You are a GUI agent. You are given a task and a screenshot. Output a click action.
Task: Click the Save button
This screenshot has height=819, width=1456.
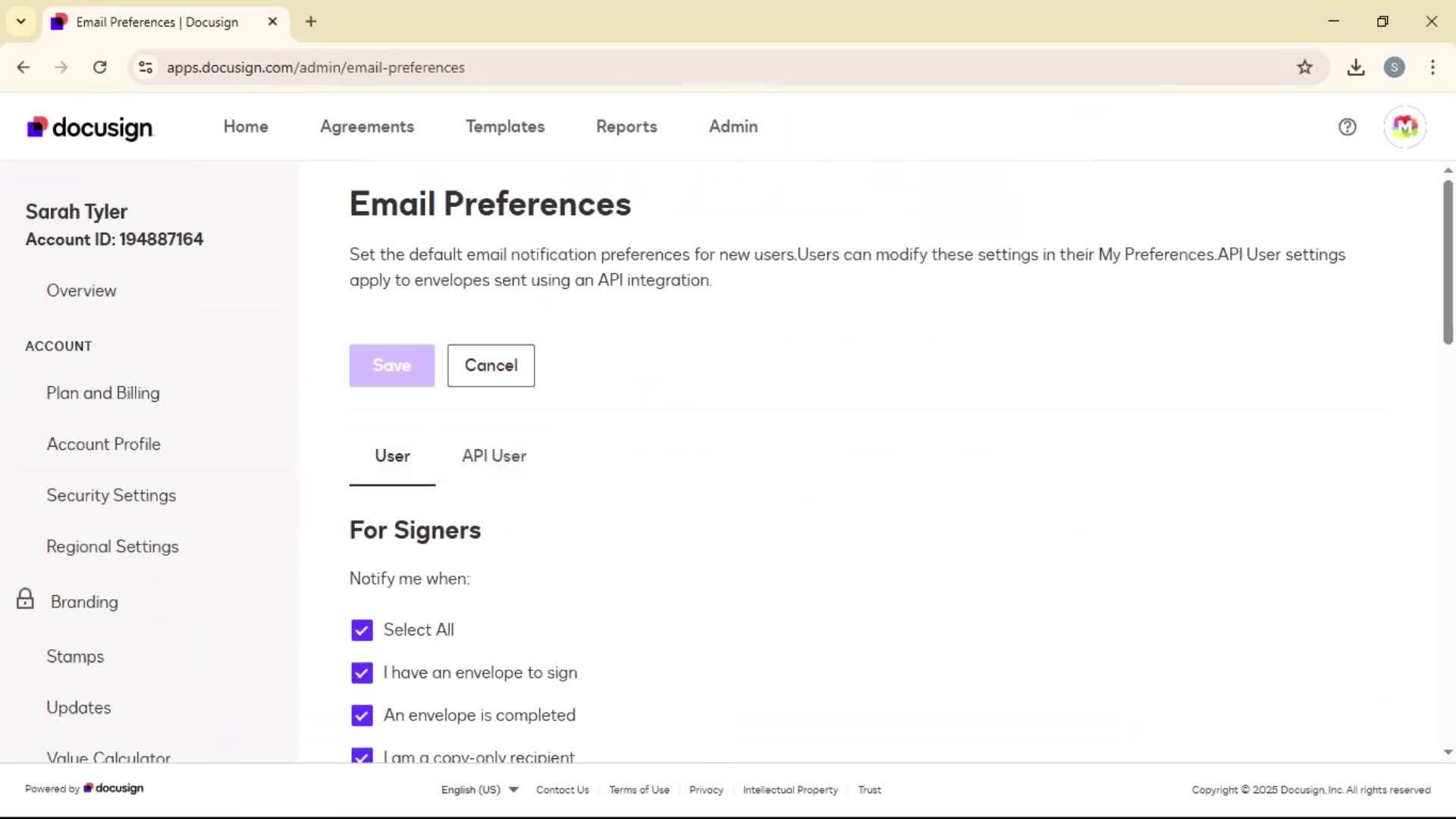(391, 366)
